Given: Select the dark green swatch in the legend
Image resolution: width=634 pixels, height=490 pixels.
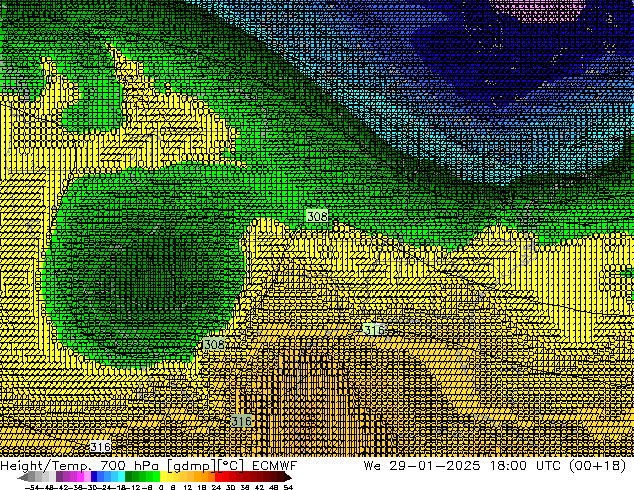Looking at the screenshot, I should pos(129,476).
